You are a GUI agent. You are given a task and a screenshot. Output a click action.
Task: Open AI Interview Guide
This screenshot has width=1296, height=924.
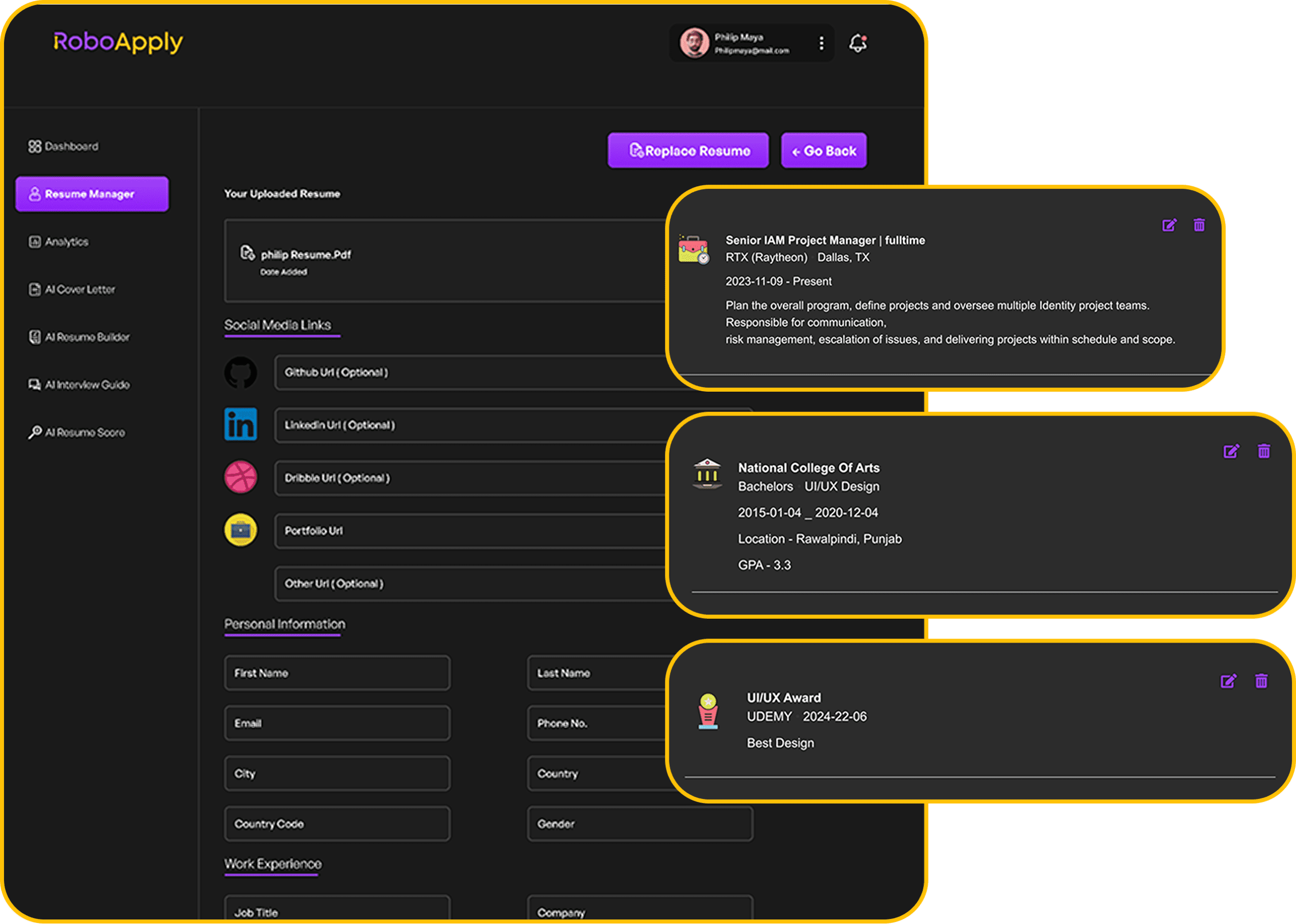coord(79,385)
